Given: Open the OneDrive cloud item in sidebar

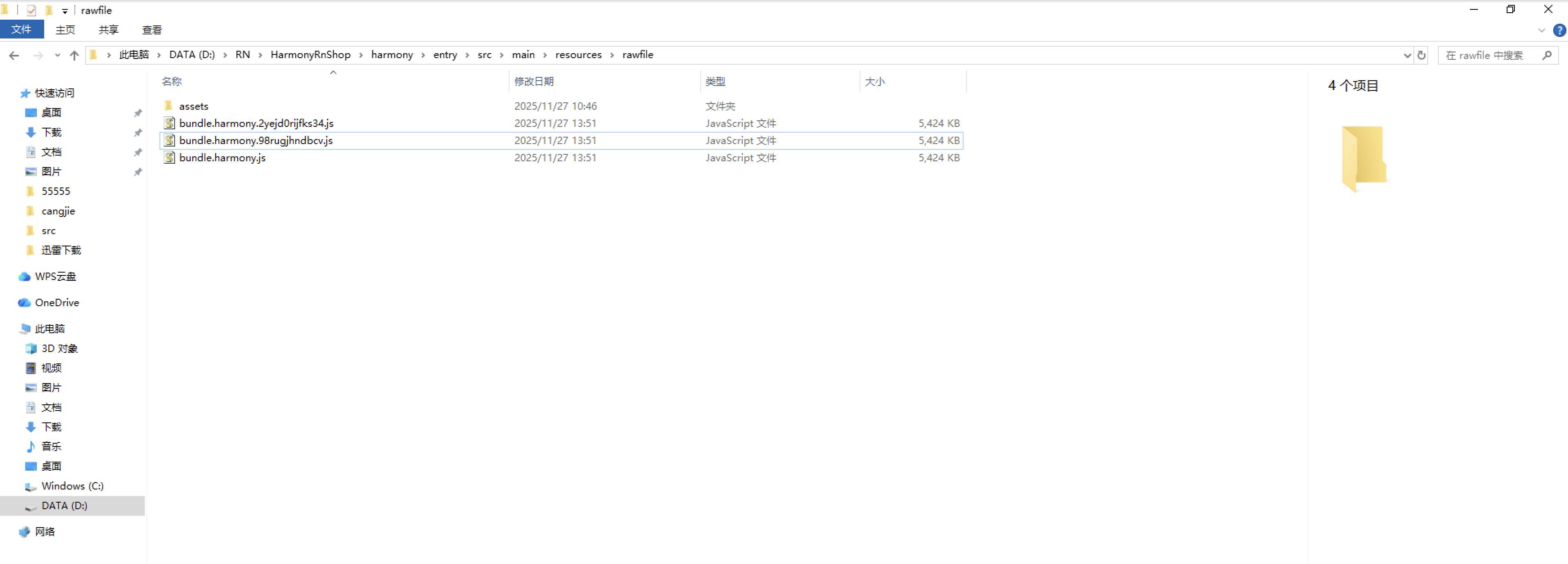Looking at the screenshot, I should click(x=56, y=303).
